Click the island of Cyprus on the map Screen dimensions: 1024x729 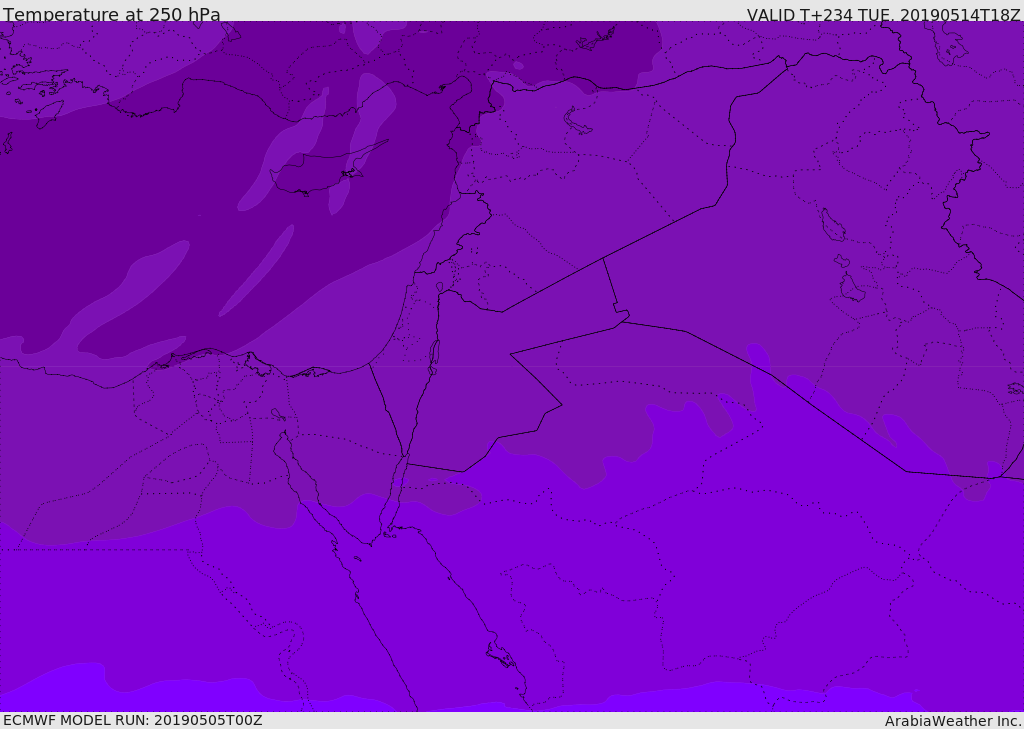click(323, 170)
